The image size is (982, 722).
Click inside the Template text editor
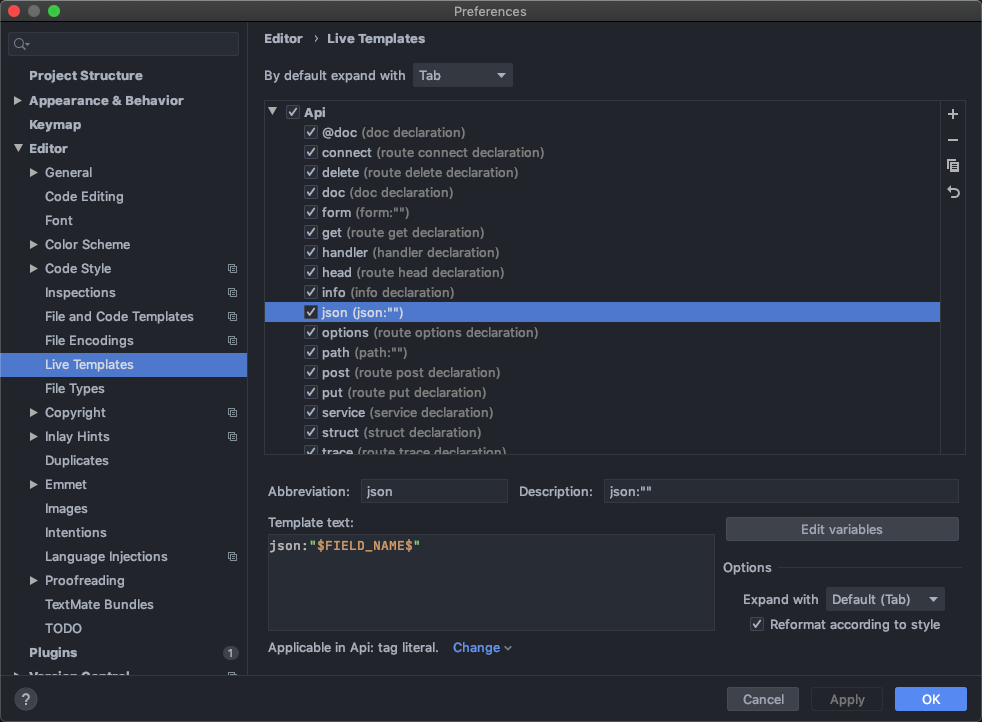491,582
